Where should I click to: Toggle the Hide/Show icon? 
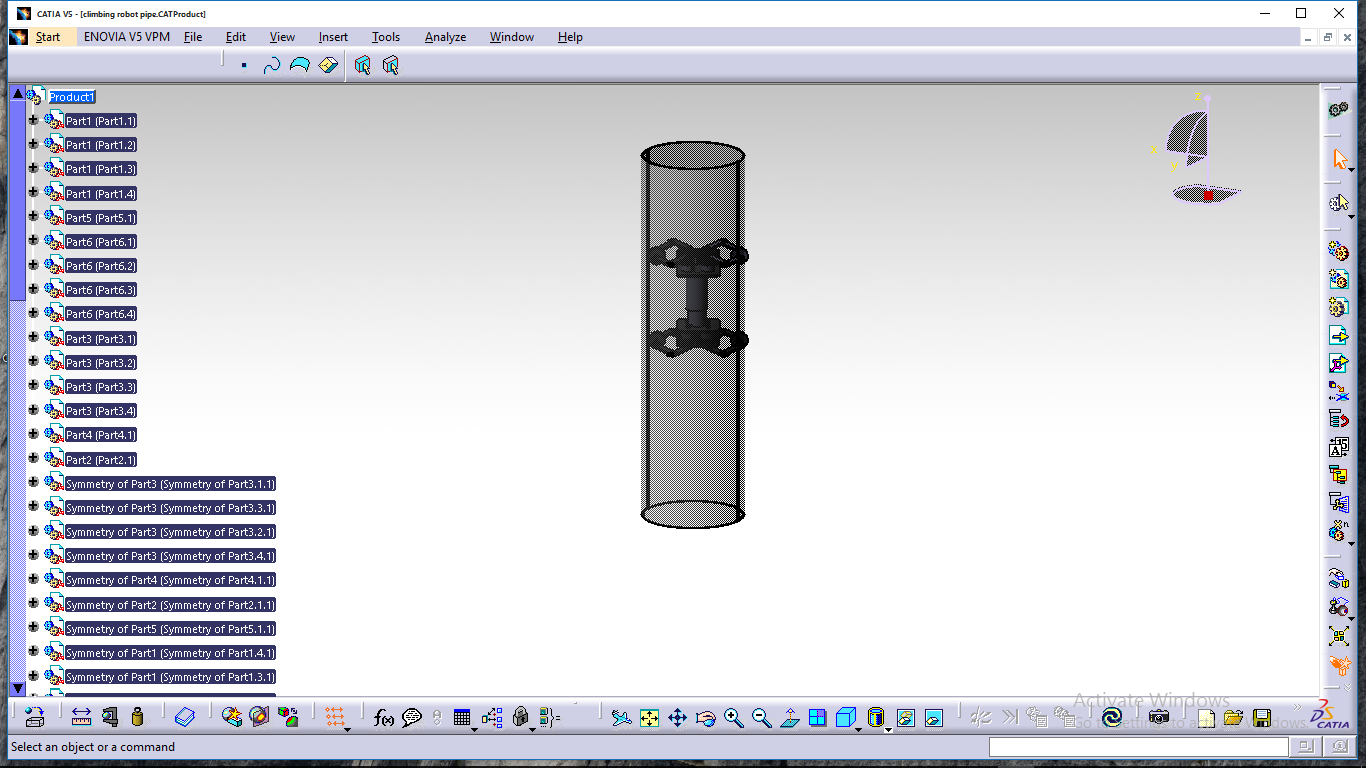[x=906, y=717]
